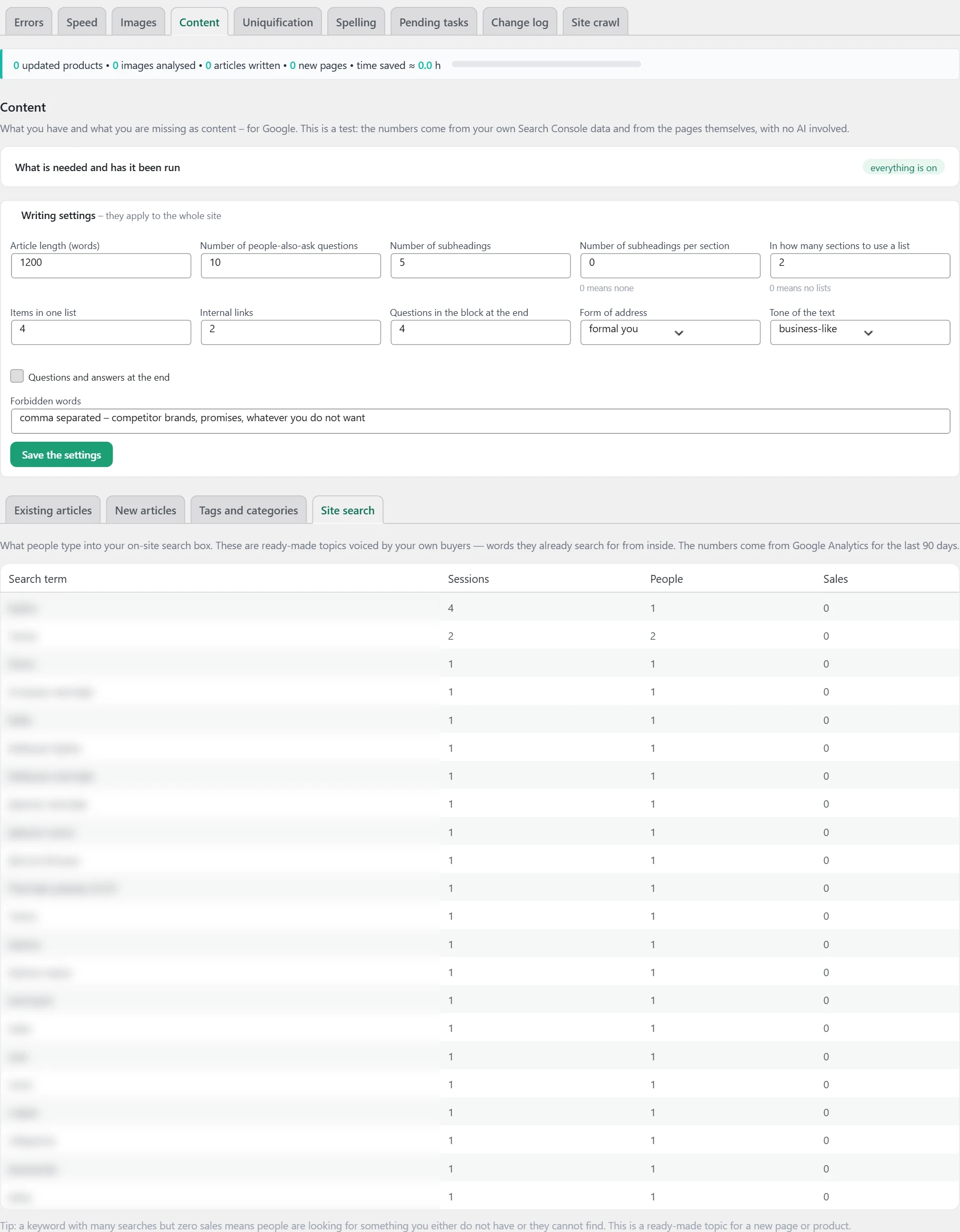
Task: Click the 0 means no lists hint
Action: click(800, 287)
